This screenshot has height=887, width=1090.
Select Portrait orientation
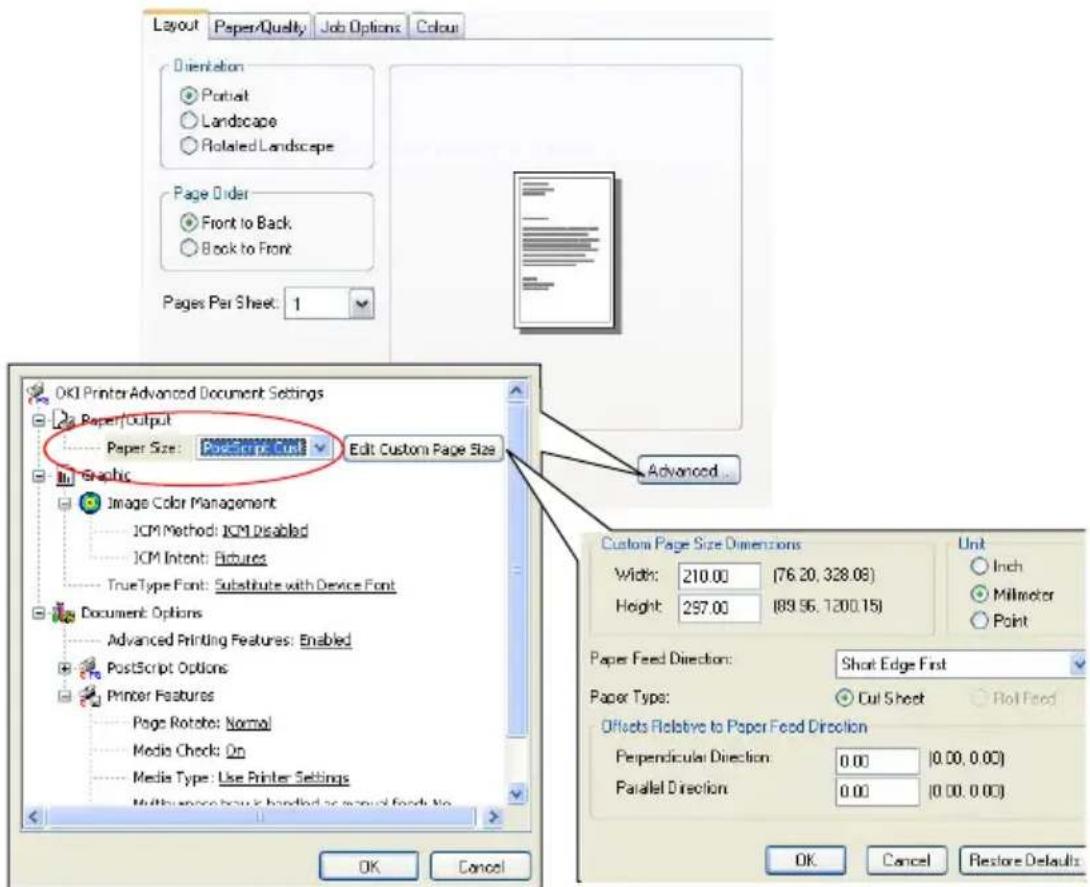(188, 96)
